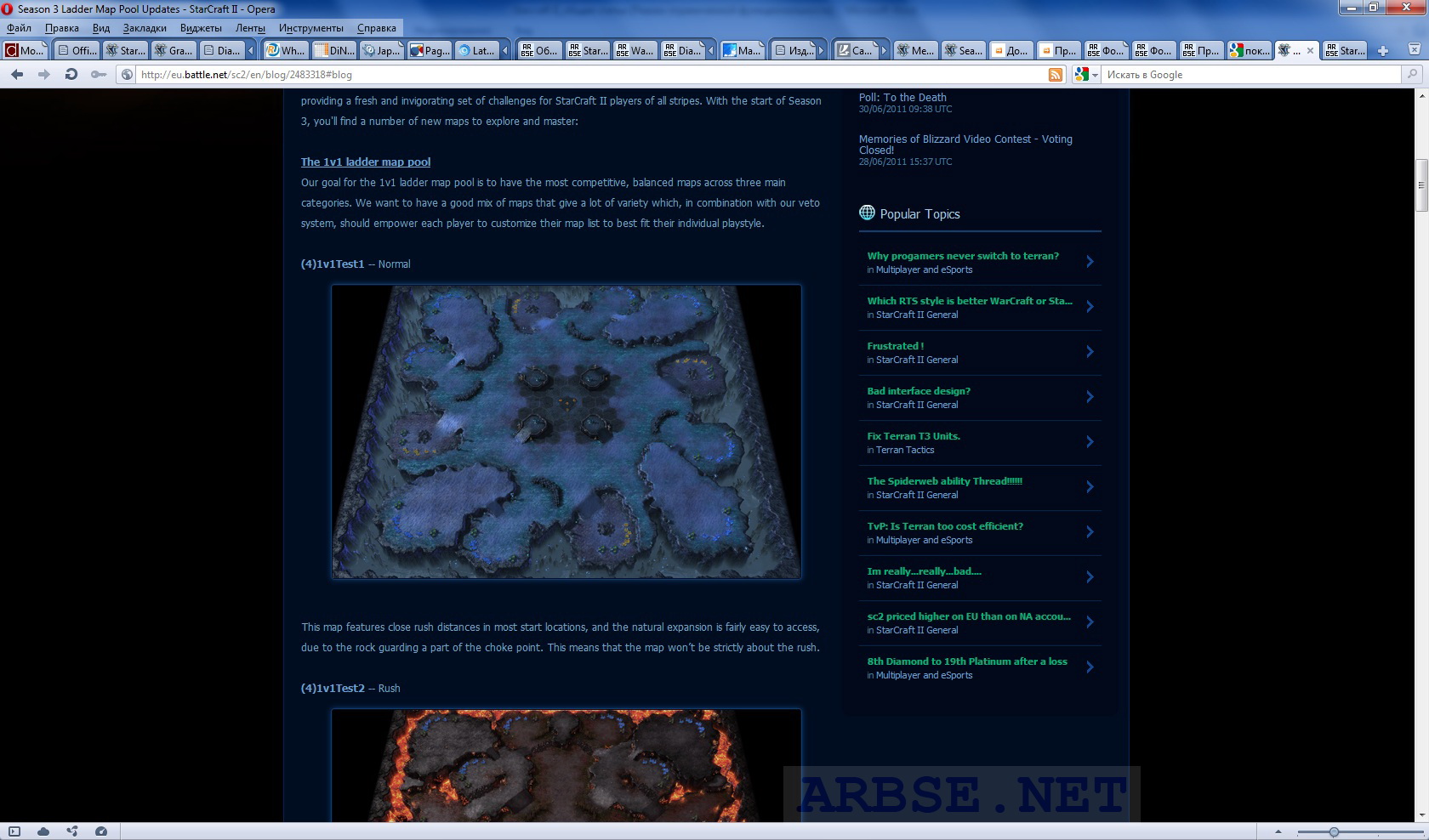Open the Виджеты menu
The height and width of the screenshot is (840, 1429).
coord(201,28)
